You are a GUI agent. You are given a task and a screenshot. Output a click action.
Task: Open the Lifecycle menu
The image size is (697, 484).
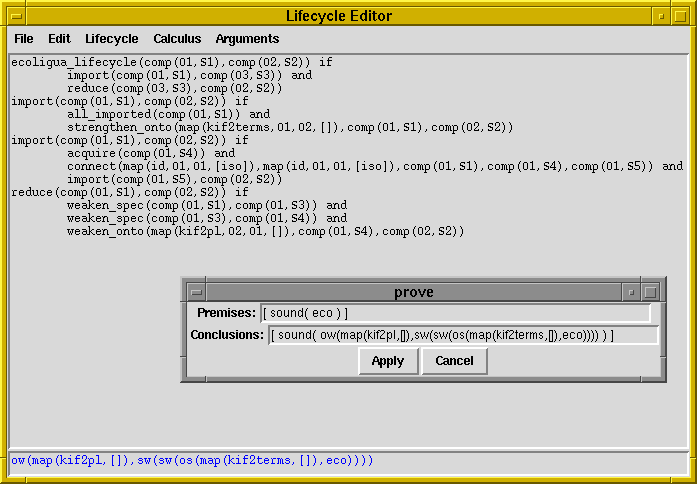click(112, 39)
